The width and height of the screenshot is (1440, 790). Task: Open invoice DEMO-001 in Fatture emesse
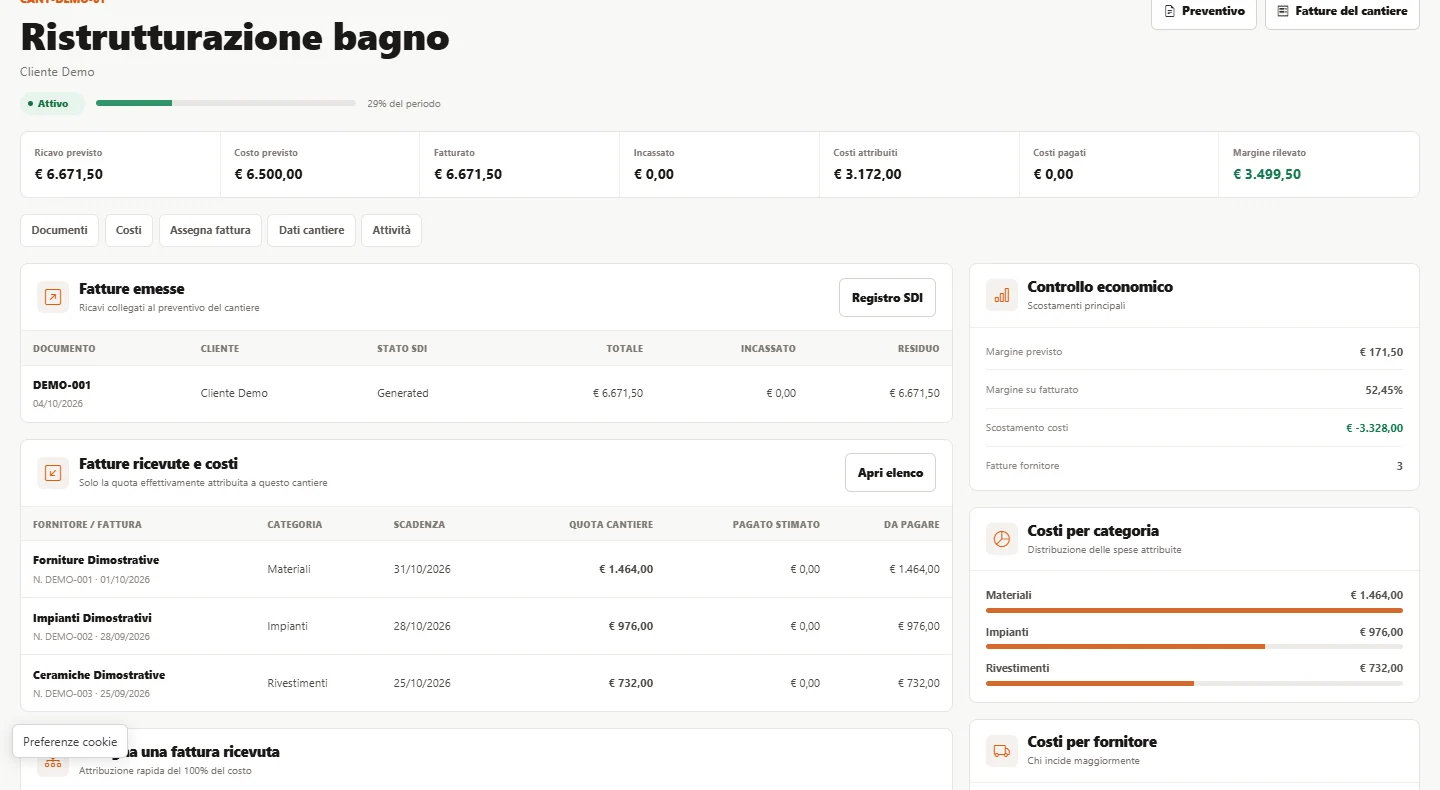pyautogui.click(x=62, y=385)
